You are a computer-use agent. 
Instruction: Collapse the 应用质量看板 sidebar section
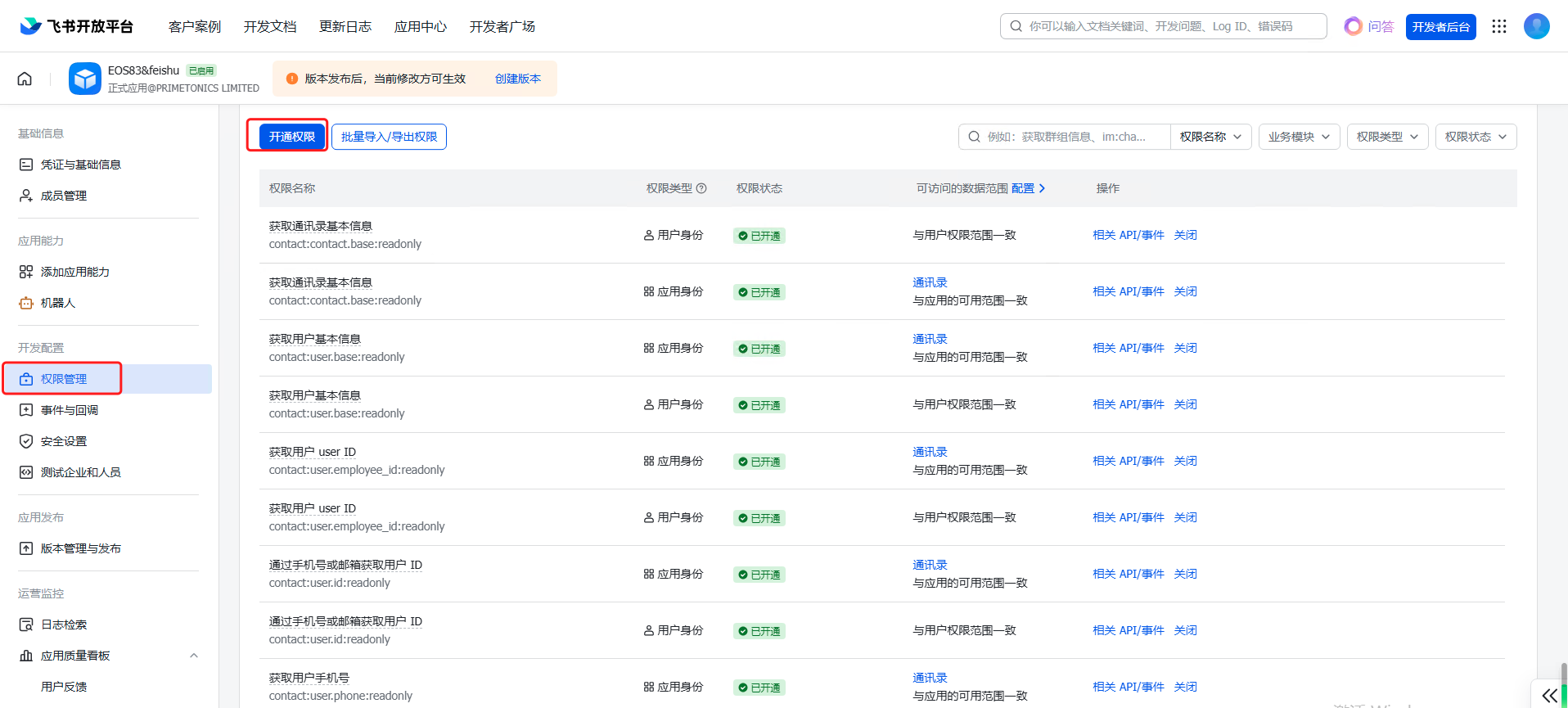coord(194,656)
